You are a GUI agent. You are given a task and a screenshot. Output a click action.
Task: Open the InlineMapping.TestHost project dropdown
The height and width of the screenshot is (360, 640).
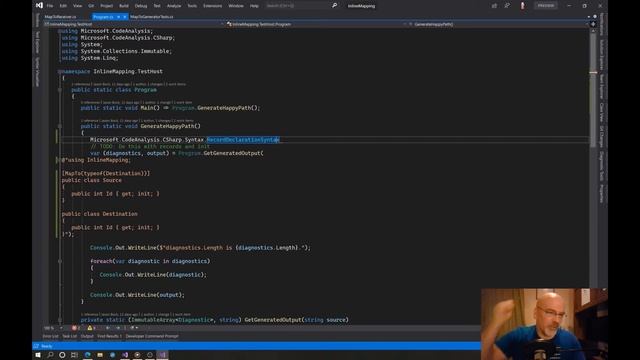[x=133, y=24]
